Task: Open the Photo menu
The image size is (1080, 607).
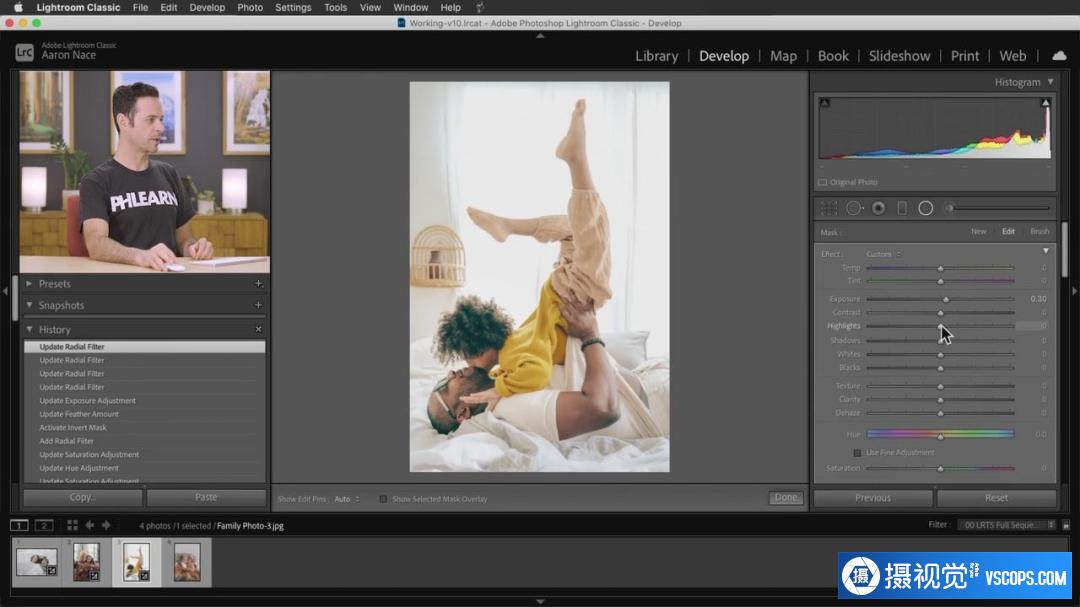Action: pyautogui.click(x=250, y=8)
